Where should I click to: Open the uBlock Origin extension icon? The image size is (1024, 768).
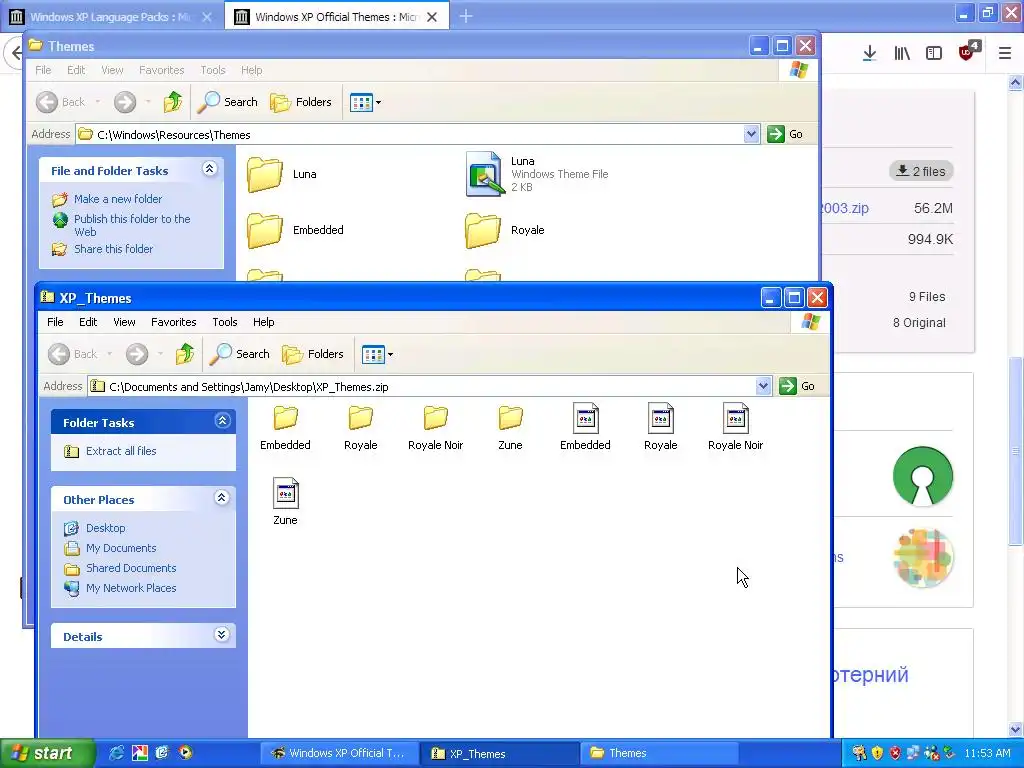967,52
